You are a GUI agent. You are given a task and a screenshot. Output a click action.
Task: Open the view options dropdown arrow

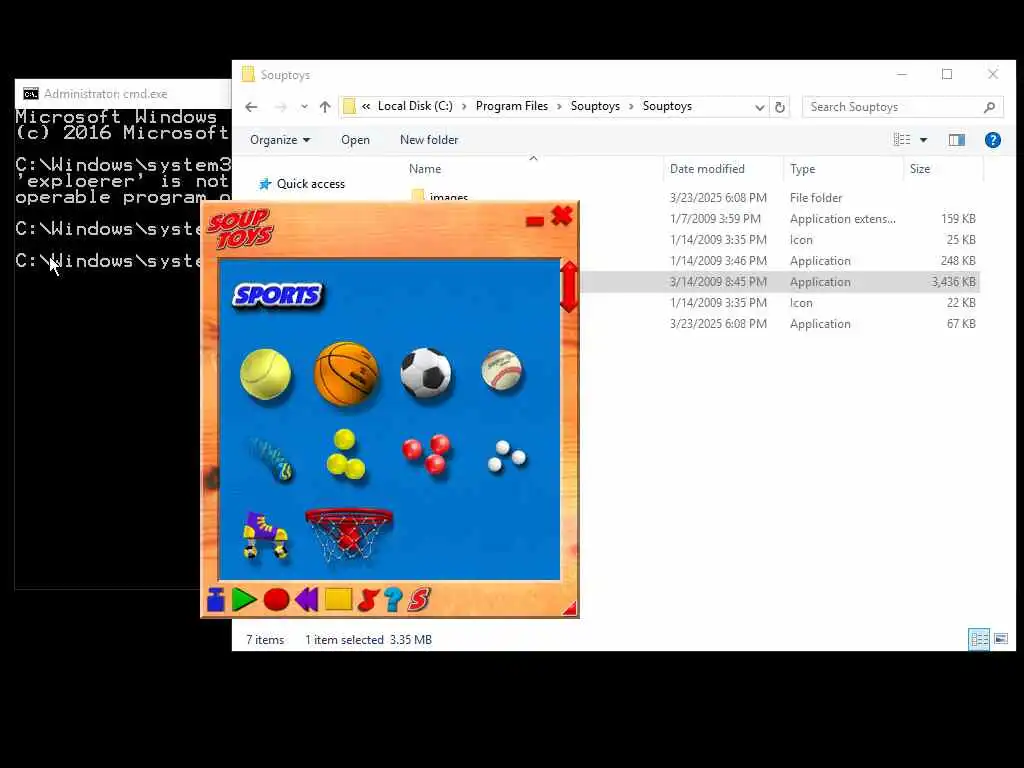coord(923,140)
